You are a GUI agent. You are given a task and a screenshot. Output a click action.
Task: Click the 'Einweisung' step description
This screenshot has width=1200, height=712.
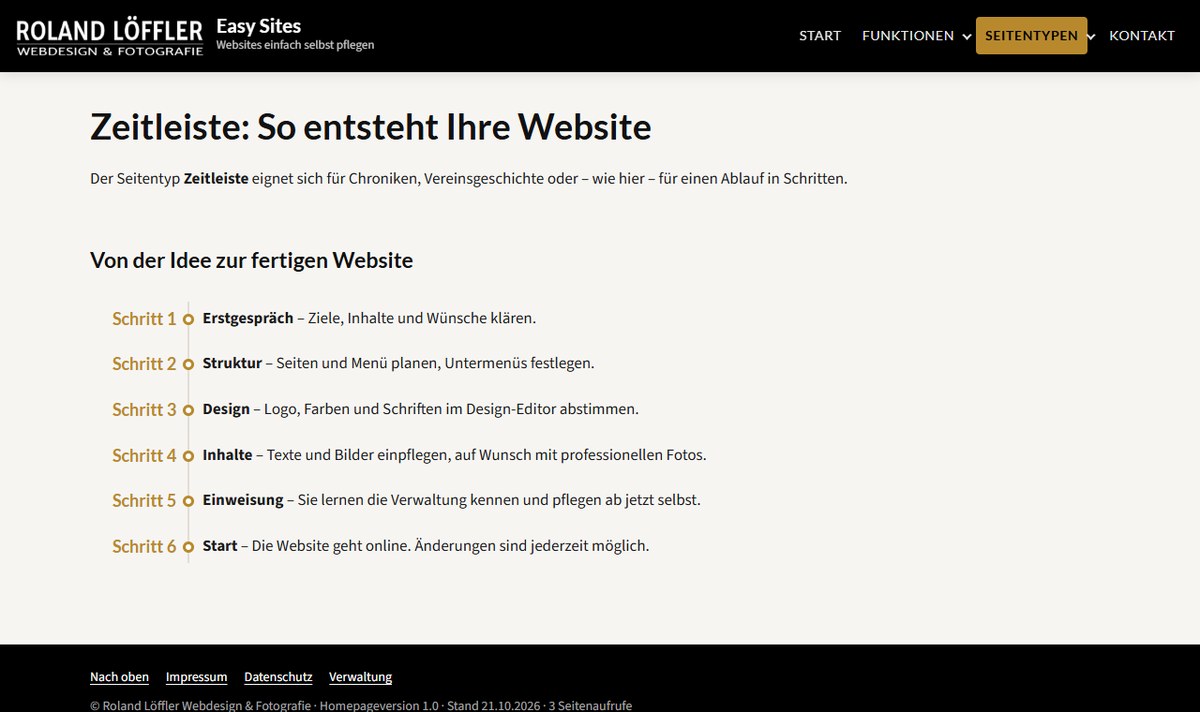point(451,500)
